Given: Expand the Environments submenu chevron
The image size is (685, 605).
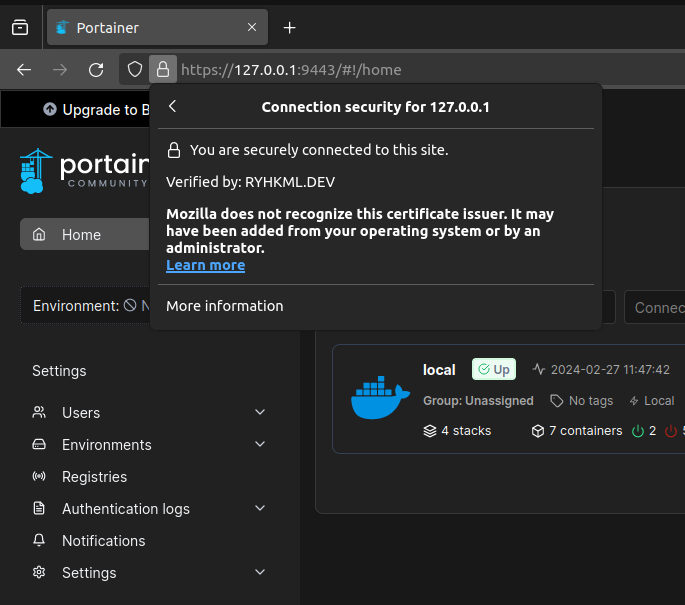Looking at the screenshot, I should pyautogui.click(x=260, y=444).
